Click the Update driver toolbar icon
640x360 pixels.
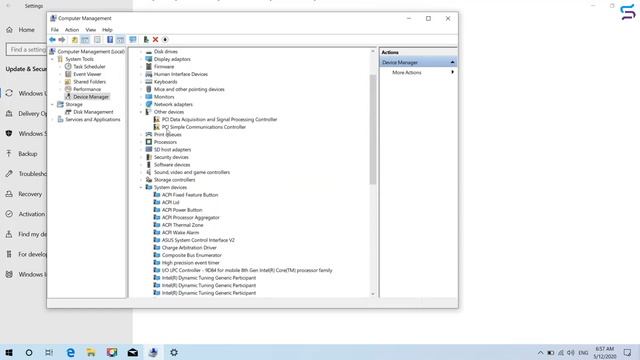click(146, 40)
